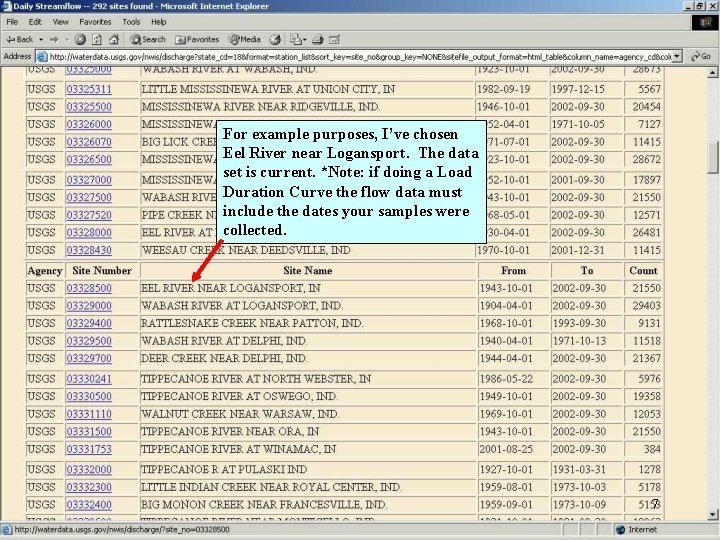Open site number 03327520 link

coord(89,215)
